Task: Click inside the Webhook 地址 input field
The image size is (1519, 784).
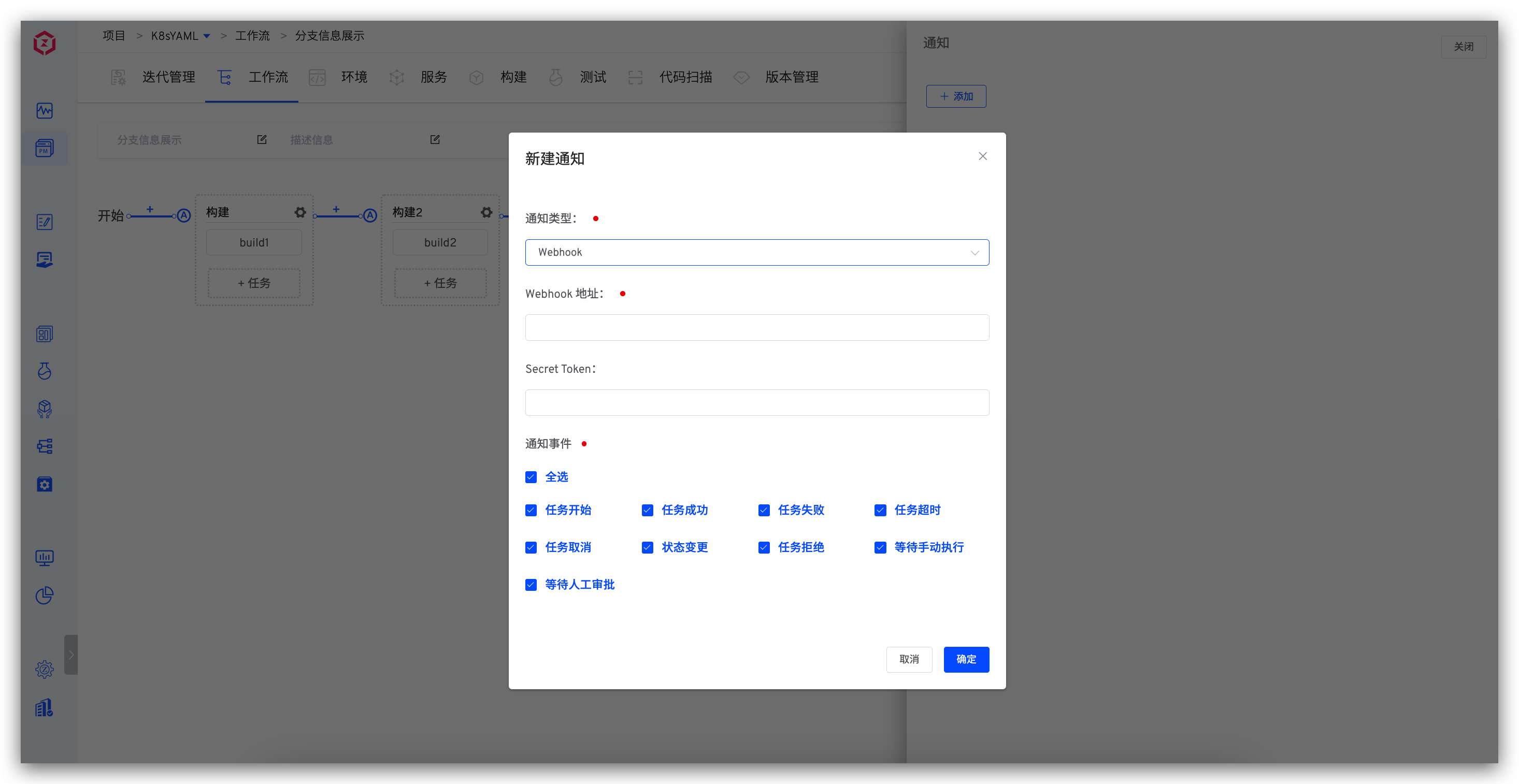Action: 756,327
